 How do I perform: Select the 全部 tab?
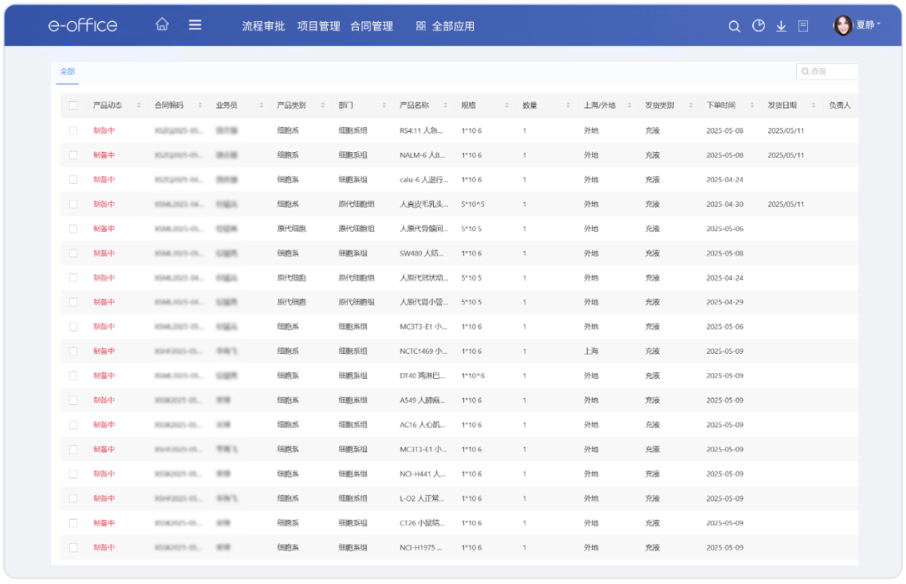pos(68,72)
